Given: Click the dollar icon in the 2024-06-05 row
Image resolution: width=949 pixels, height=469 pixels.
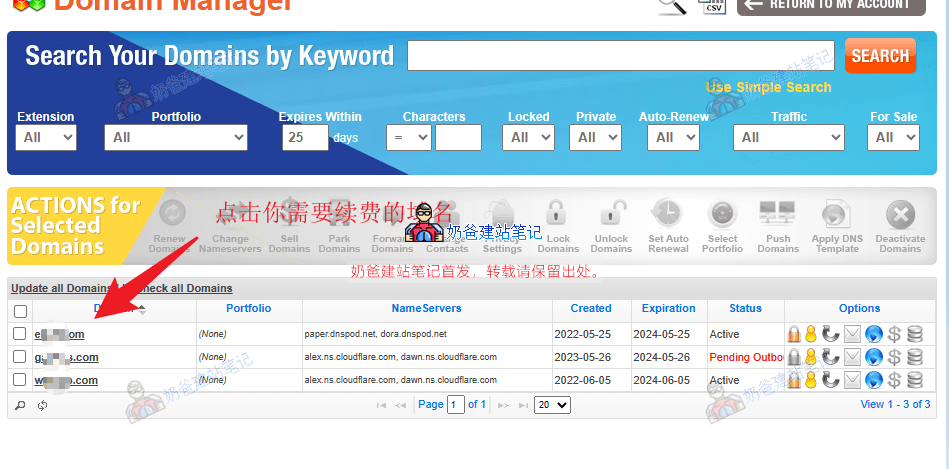Looking at the screenshot, I should click(x=895, y=380).
